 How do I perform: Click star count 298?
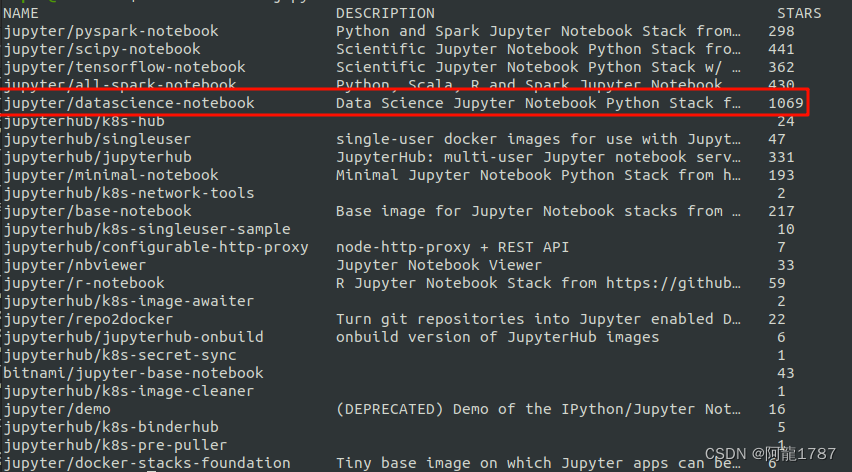781,32
